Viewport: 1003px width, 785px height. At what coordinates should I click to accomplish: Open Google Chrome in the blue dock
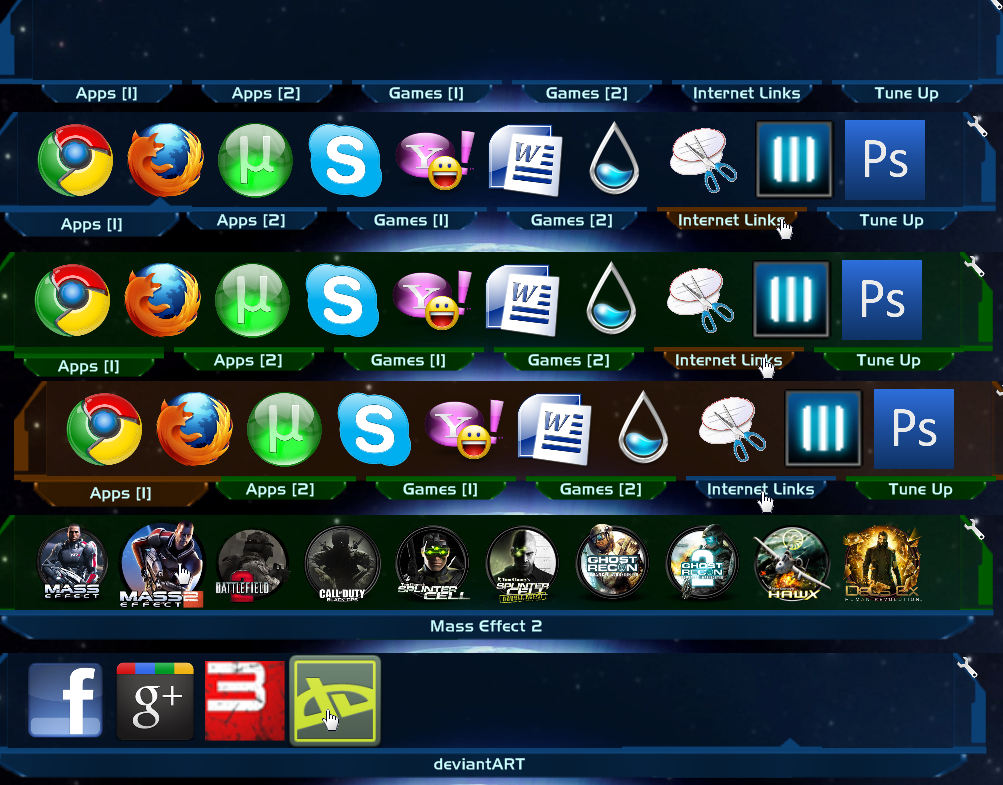(x=75, y=160)
